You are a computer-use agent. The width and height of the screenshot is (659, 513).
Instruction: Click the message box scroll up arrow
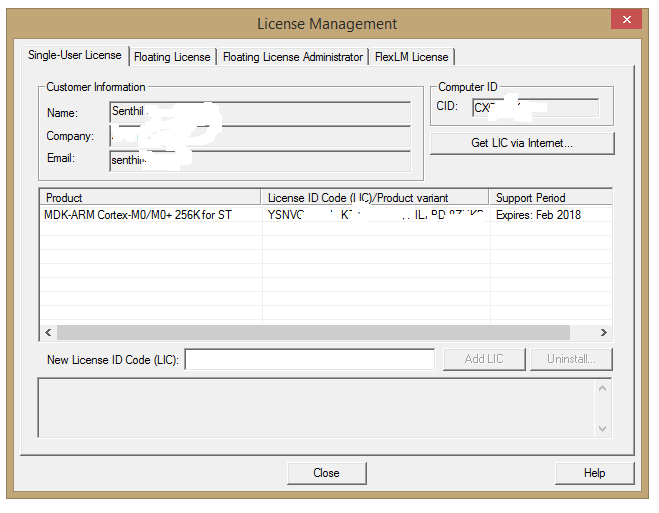click(x=602, y=388)
